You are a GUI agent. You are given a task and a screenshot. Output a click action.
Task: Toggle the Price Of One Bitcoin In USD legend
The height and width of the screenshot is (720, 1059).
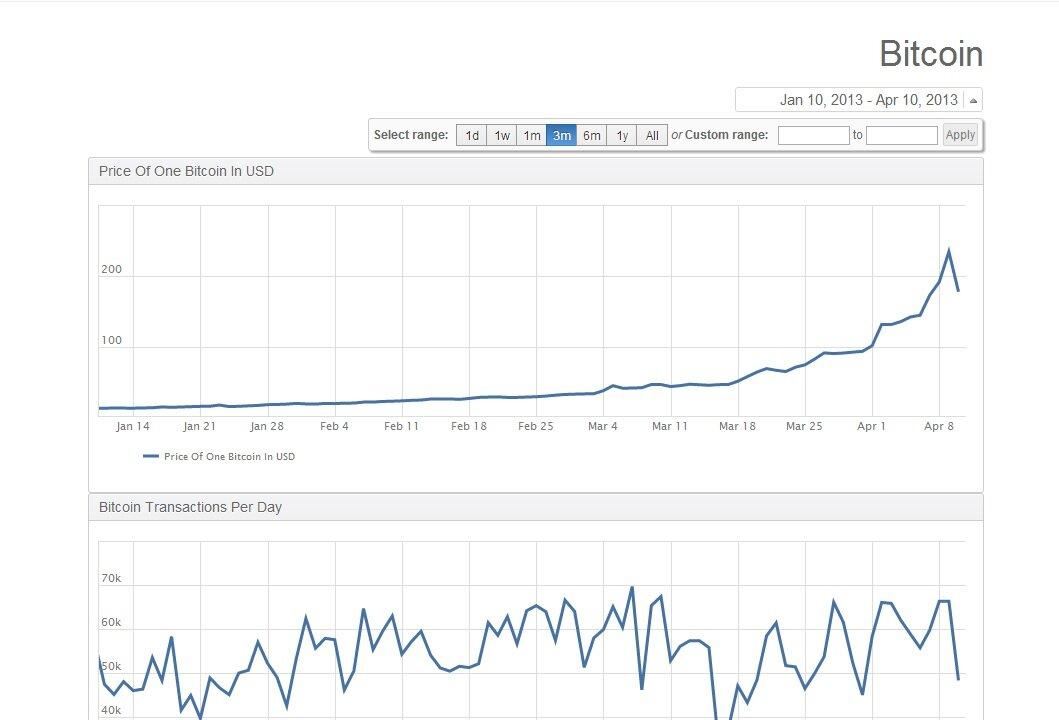point(229,456)
